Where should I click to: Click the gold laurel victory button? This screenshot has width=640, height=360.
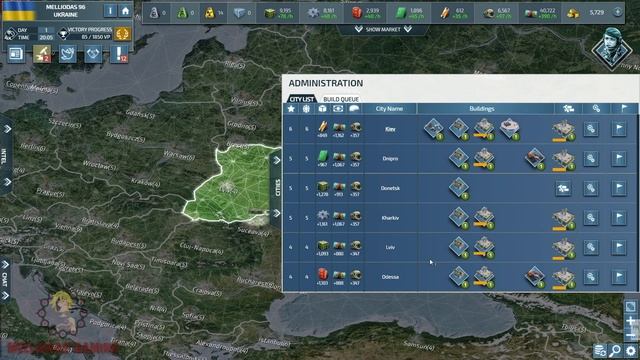[x=122, y=33]
